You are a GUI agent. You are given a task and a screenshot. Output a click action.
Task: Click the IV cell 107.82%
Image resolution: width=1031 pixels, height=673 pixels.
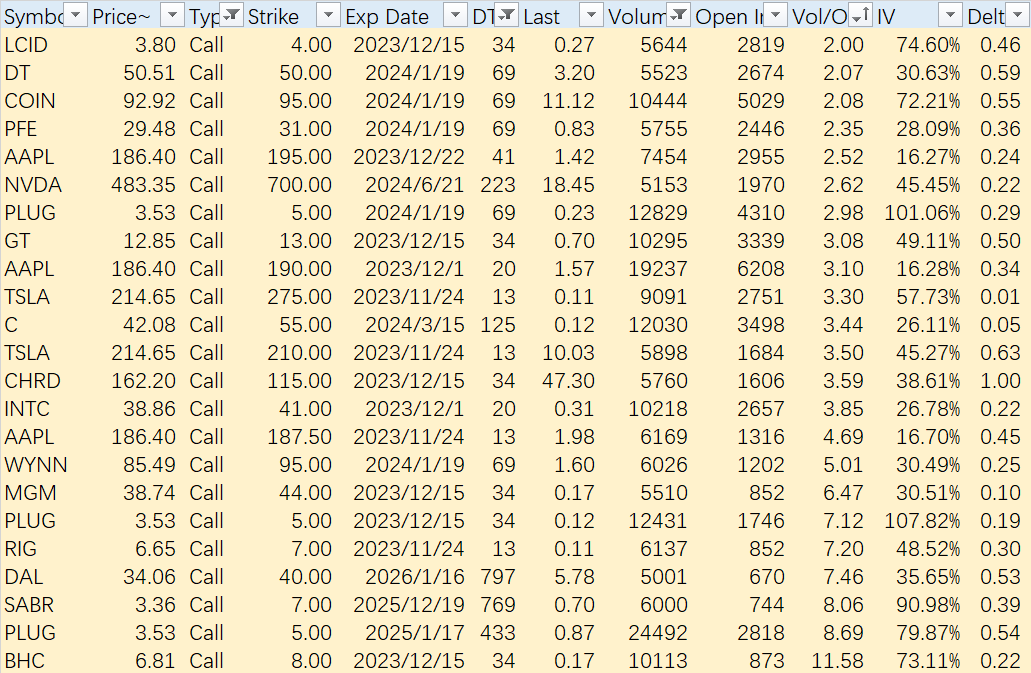coord(922,521)
